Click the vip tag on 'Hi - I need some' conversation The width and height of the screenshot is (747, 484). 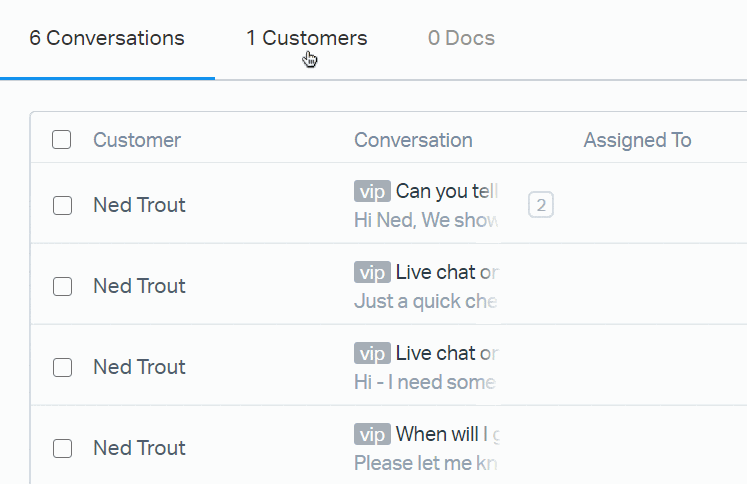click(x=372, y=353)
